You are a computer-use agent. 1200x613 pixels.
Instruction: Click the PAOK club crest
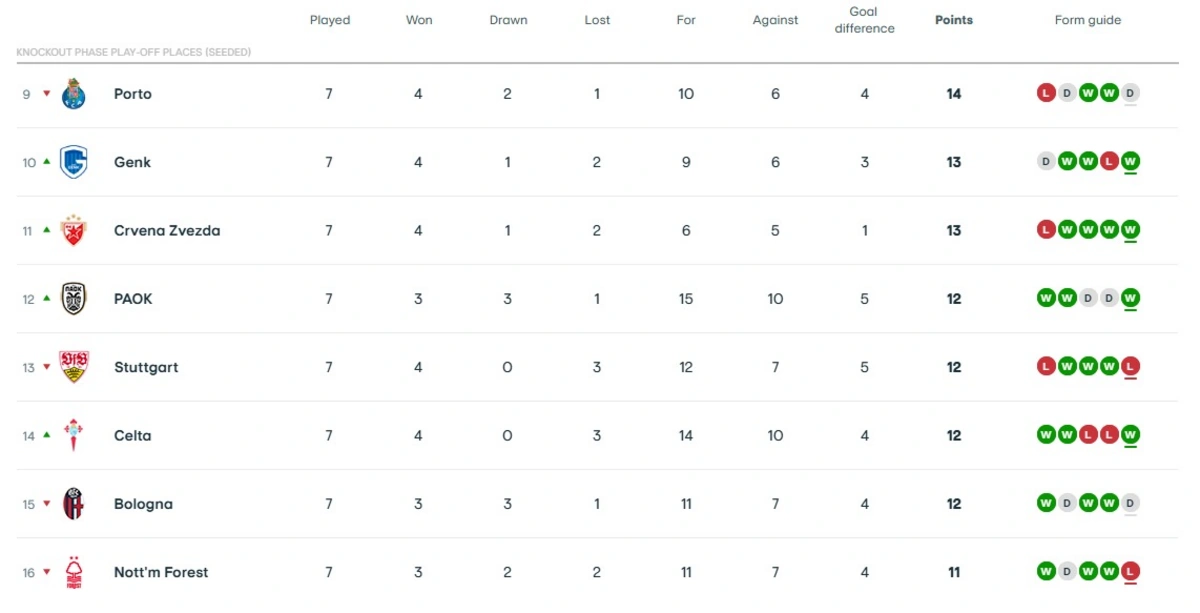pos(74,299)
